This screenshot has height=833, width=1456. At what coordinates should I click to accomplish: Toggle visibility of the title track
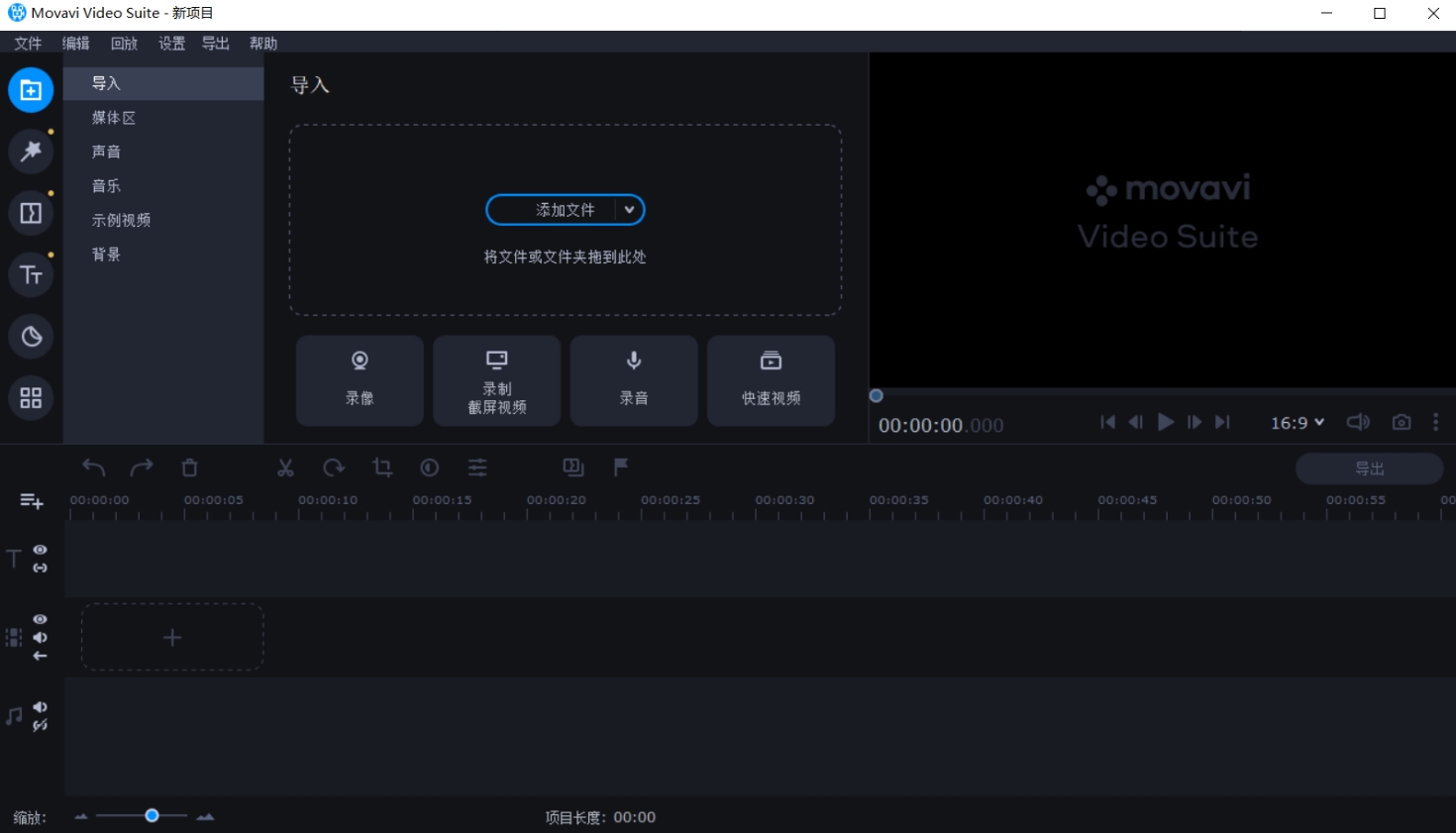40,550
